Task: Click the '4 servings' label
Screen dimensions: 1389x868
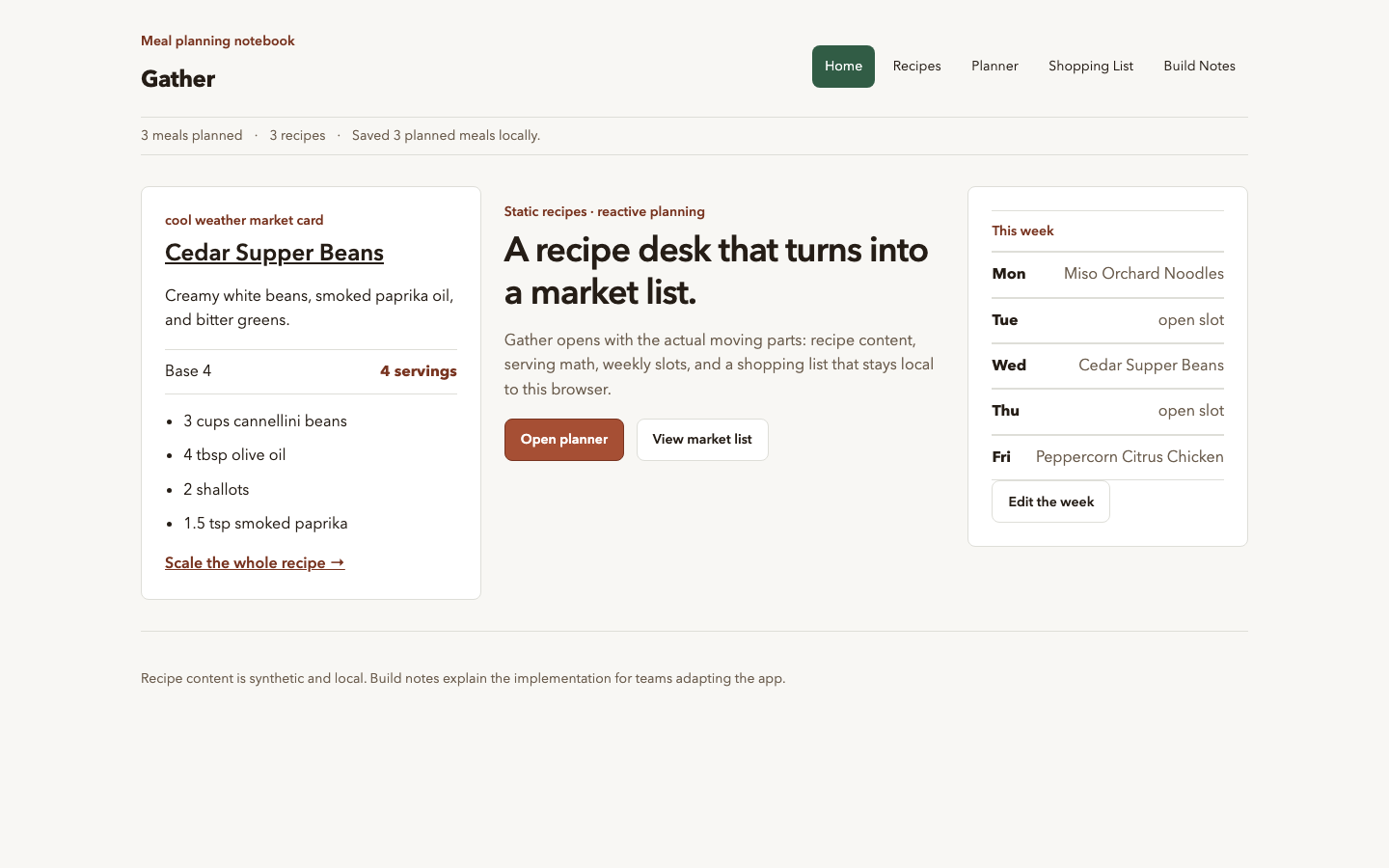Action: (x=419, y=371)
